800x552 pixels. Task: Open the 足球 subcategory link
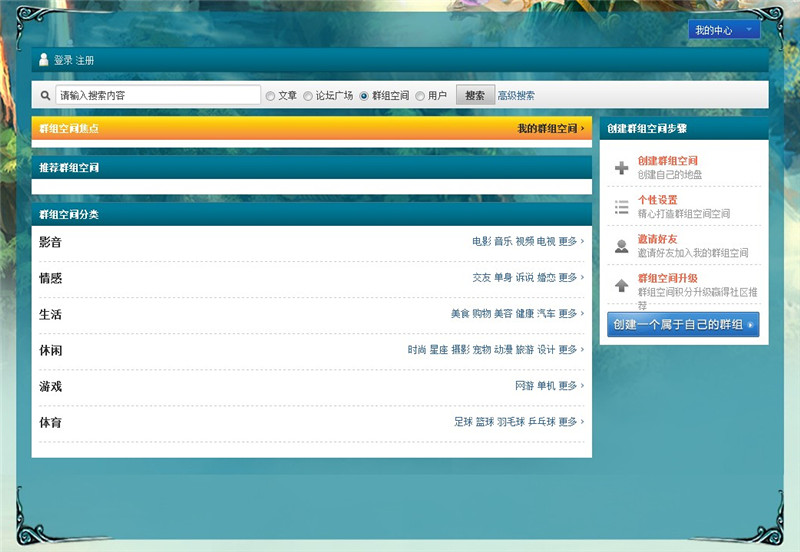[464, 422]
